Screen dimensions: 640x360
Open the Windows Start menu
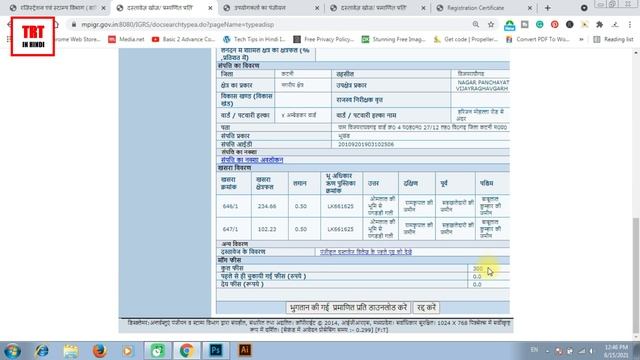[x=13, y=351]
